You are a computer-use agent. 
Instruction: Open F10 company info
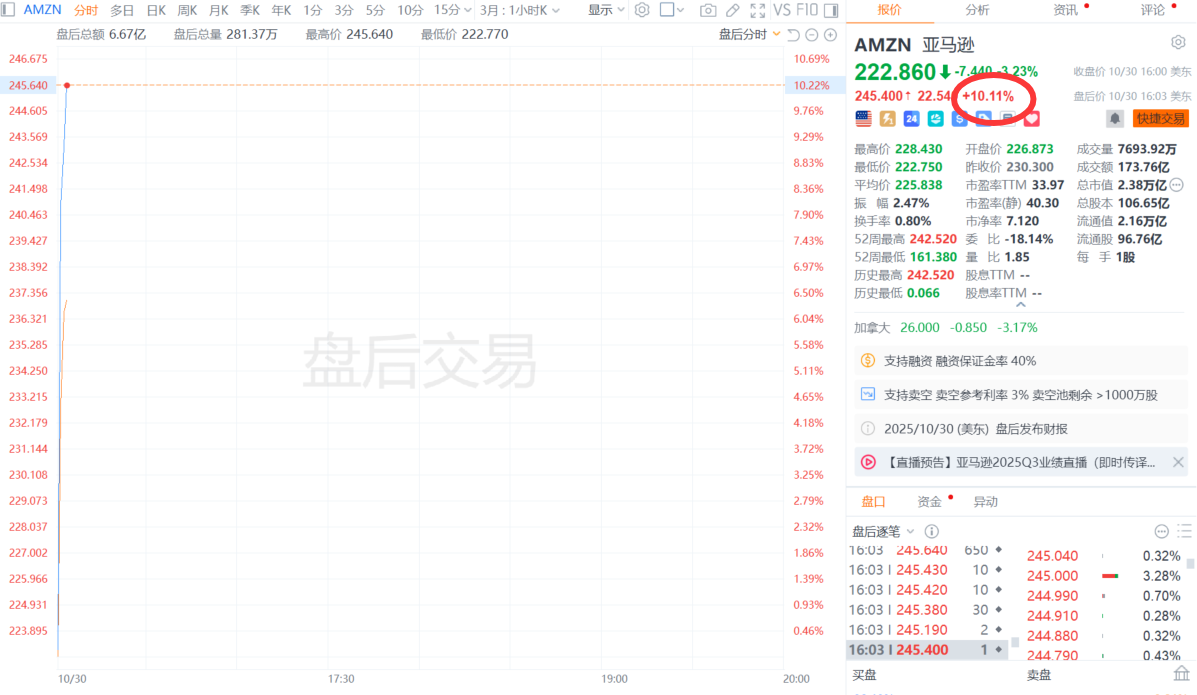pyautogui.click(x=806, y=10)
